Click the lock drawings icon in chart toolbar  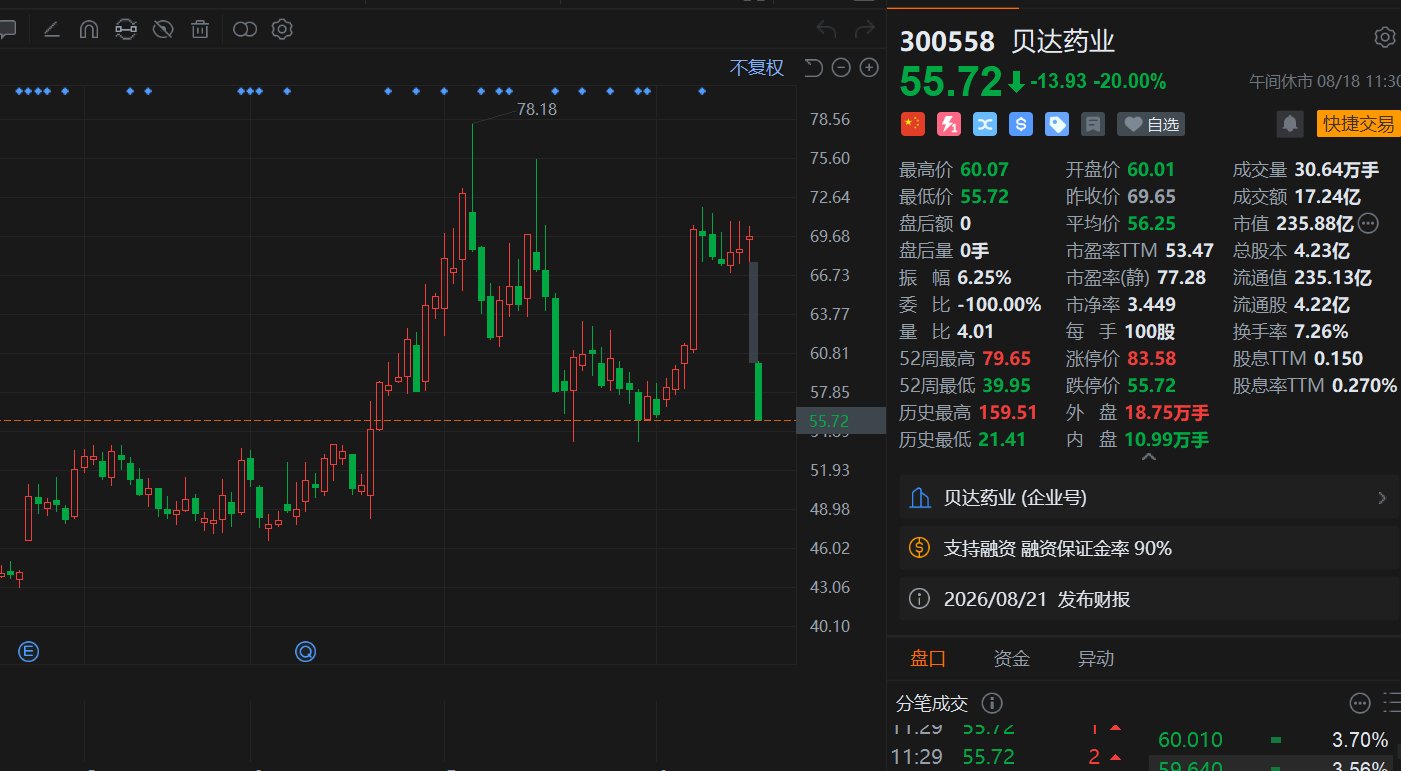(126, 30)
